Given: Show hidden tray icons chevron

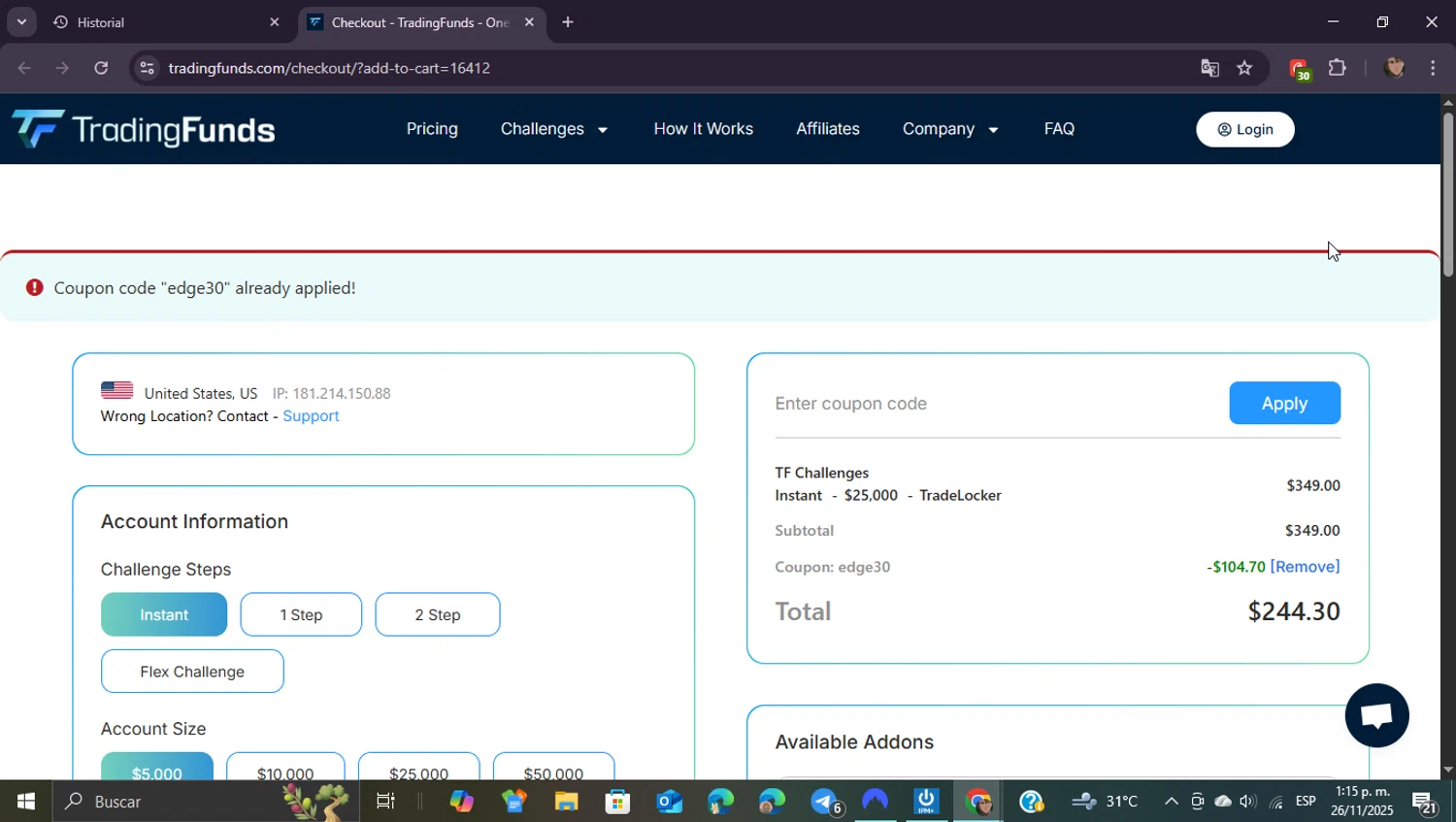Looking at the screenshot, I should pos(1171,802).
